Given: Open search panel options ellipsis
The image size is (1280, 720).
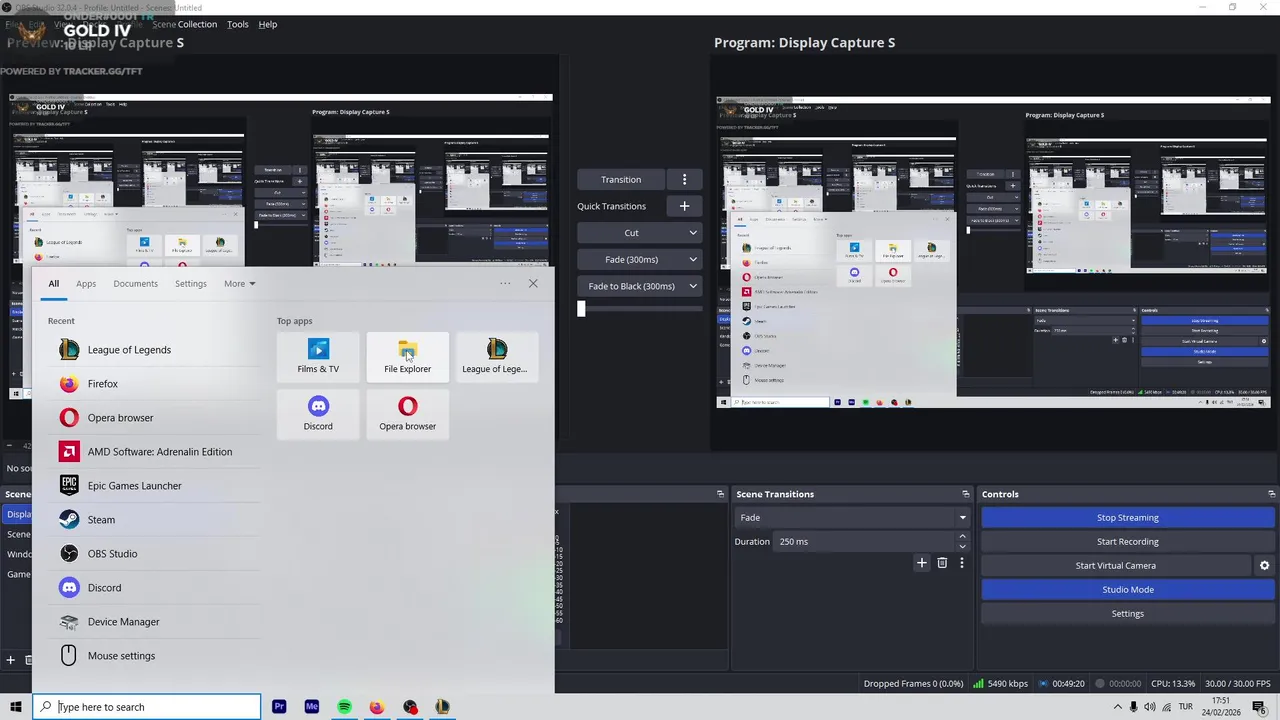Looking at the screenshot, I should point(505,284).
